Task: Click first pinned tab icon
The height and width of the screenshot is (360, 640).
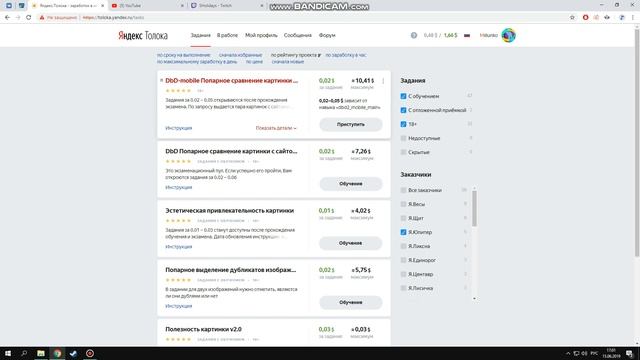Action: 9,6
